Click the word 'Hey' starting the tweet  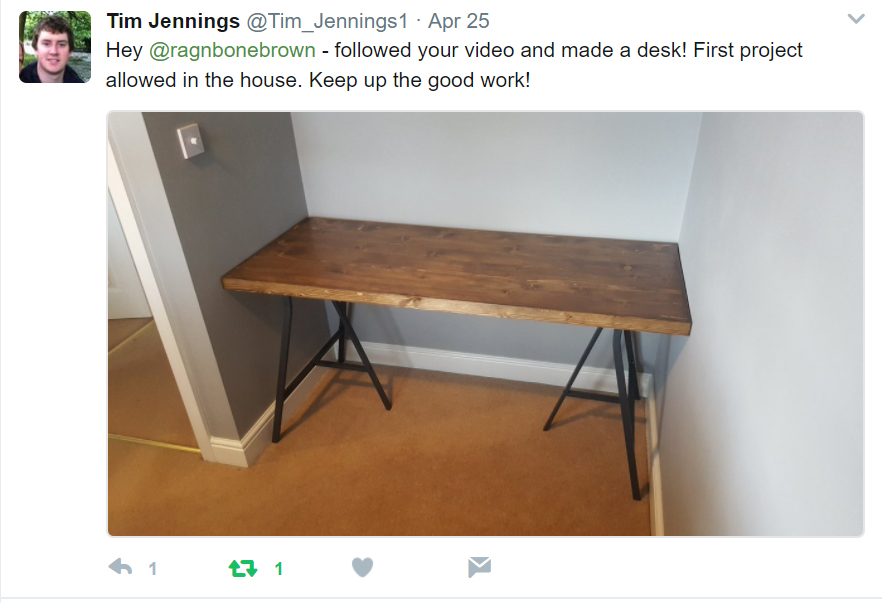[124, 50]
